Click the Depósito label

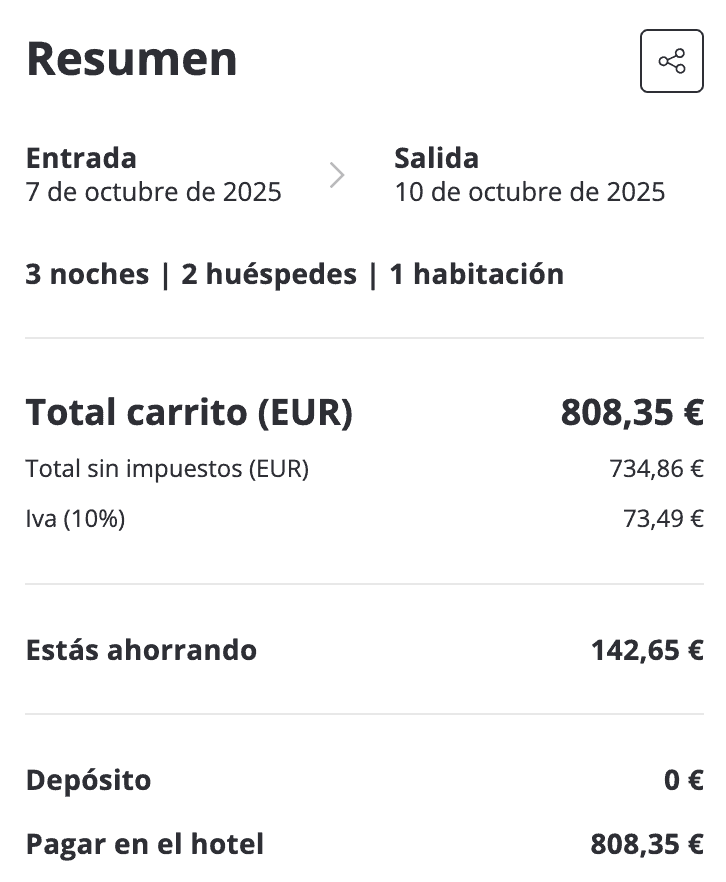click(88, 780)
